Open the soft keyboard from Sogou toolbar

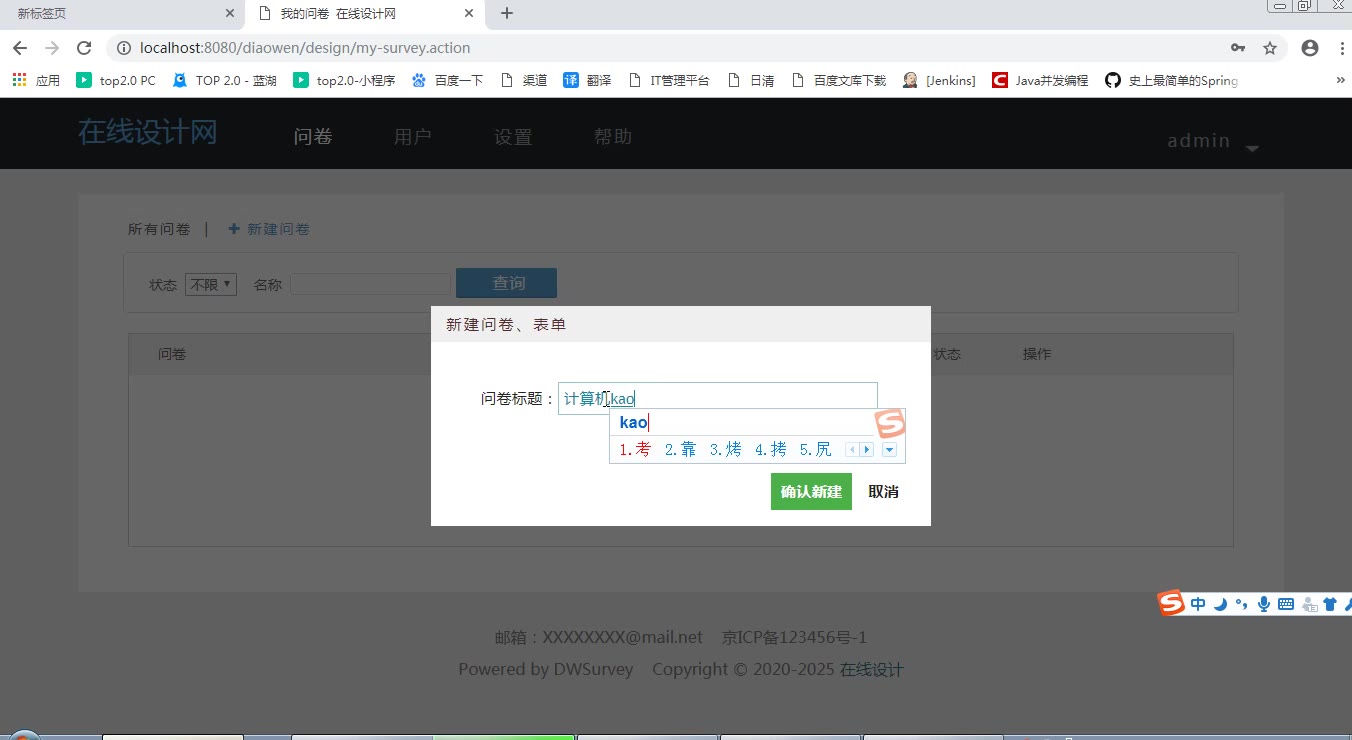pos(1286,604)
